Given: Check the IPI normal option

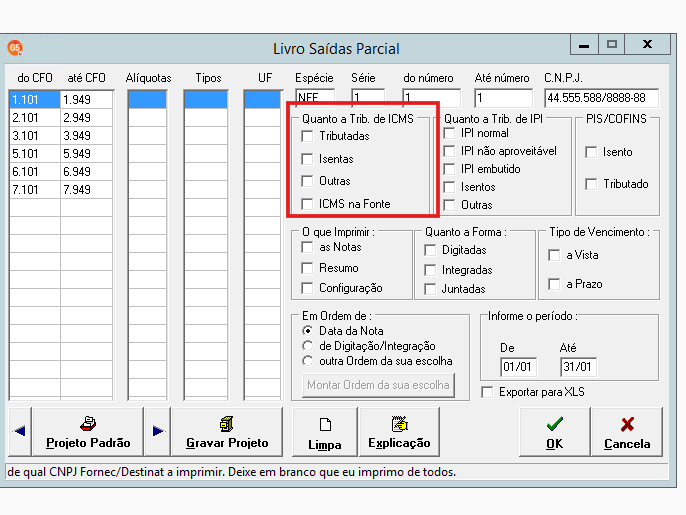Looking at the screenshot, I should (x=449, y=133).
